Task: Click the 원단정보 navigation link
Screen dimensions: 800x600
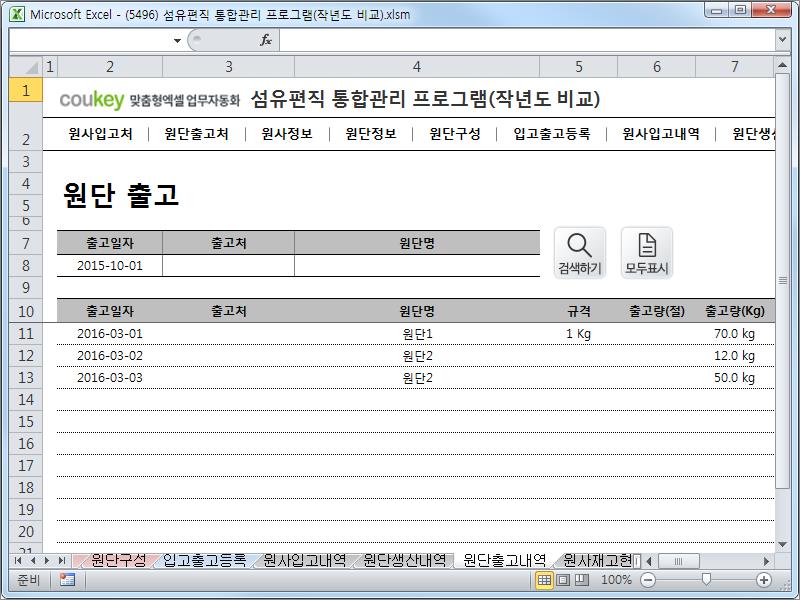Action: click(x=371, y=134)
